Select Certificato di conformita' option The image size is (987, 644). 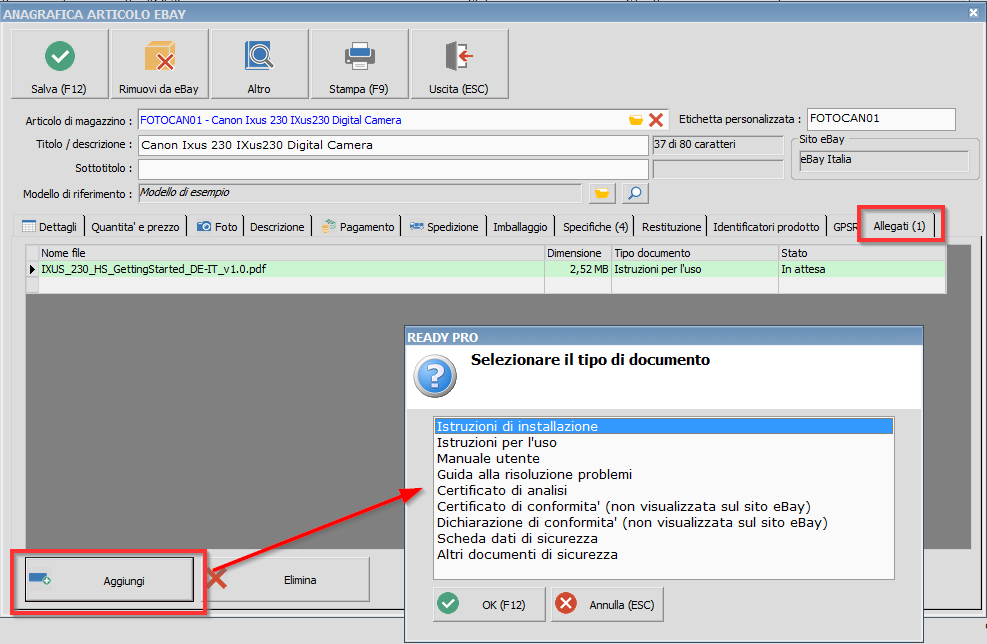click(x=663, y=506)
